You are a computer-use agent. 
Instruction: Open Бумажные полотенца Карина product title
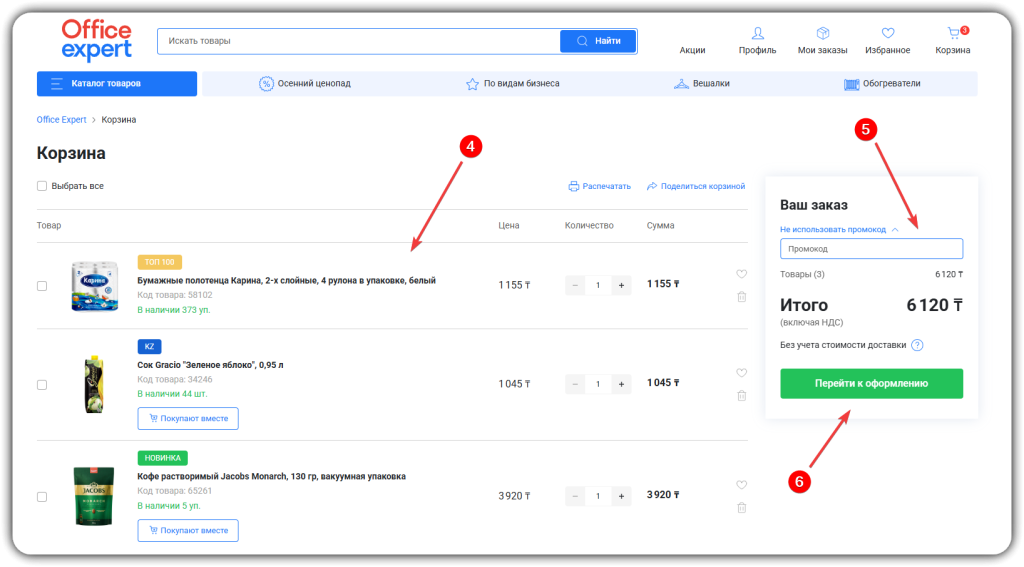[286, 280]
